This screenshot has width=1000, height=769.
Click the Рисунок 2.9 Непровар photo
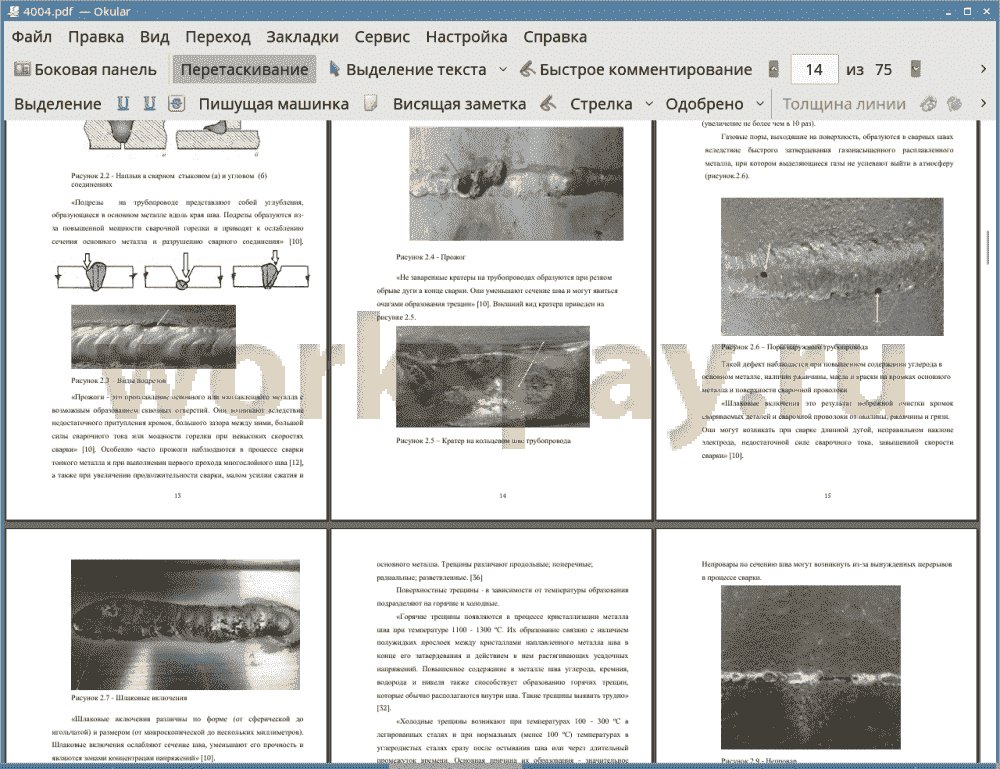[811, 667]
